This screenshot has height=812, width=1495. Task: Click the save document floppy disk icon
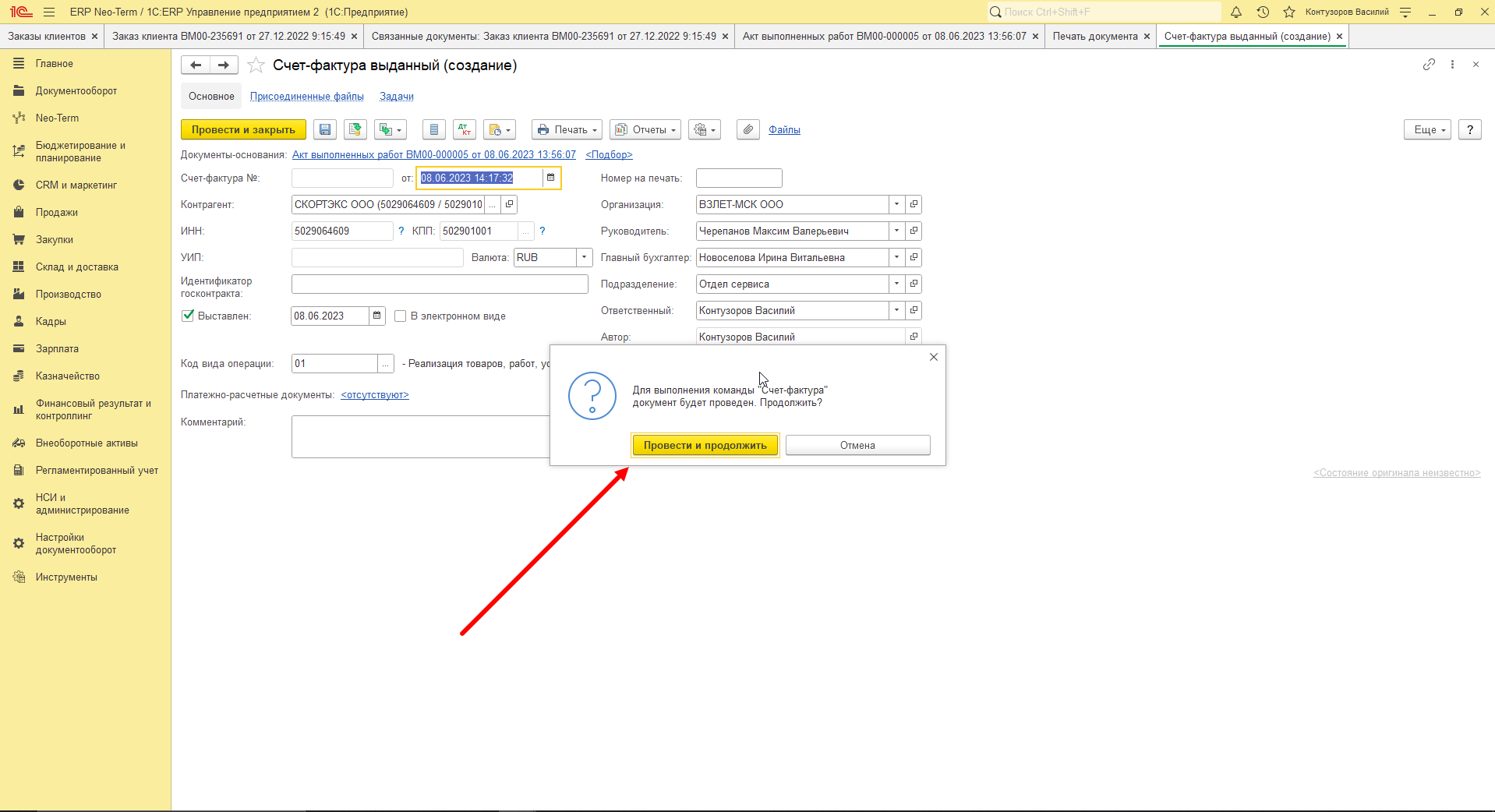point(325,129)
